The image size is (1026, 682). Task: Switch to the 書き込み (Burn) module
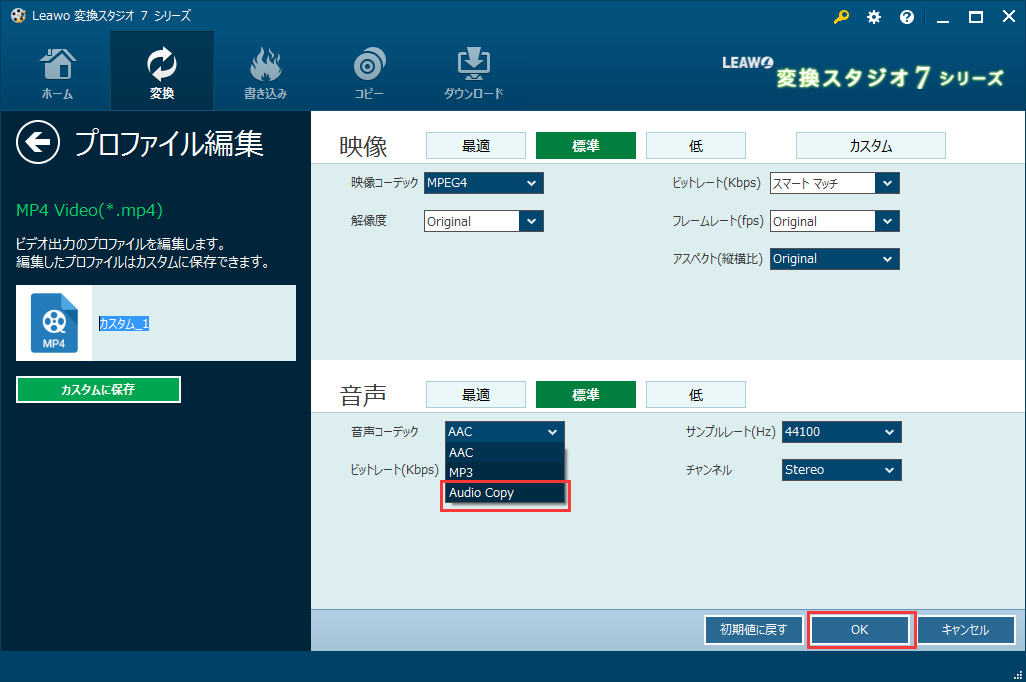265,70
